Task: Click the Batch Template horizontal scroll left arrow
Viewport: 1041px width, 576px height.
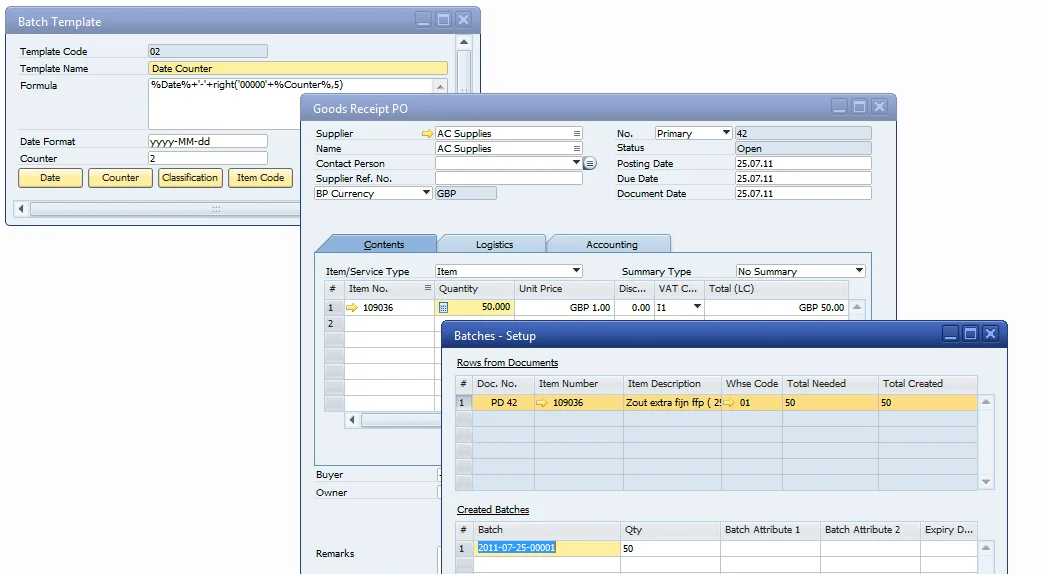Action: click(21, 208)
